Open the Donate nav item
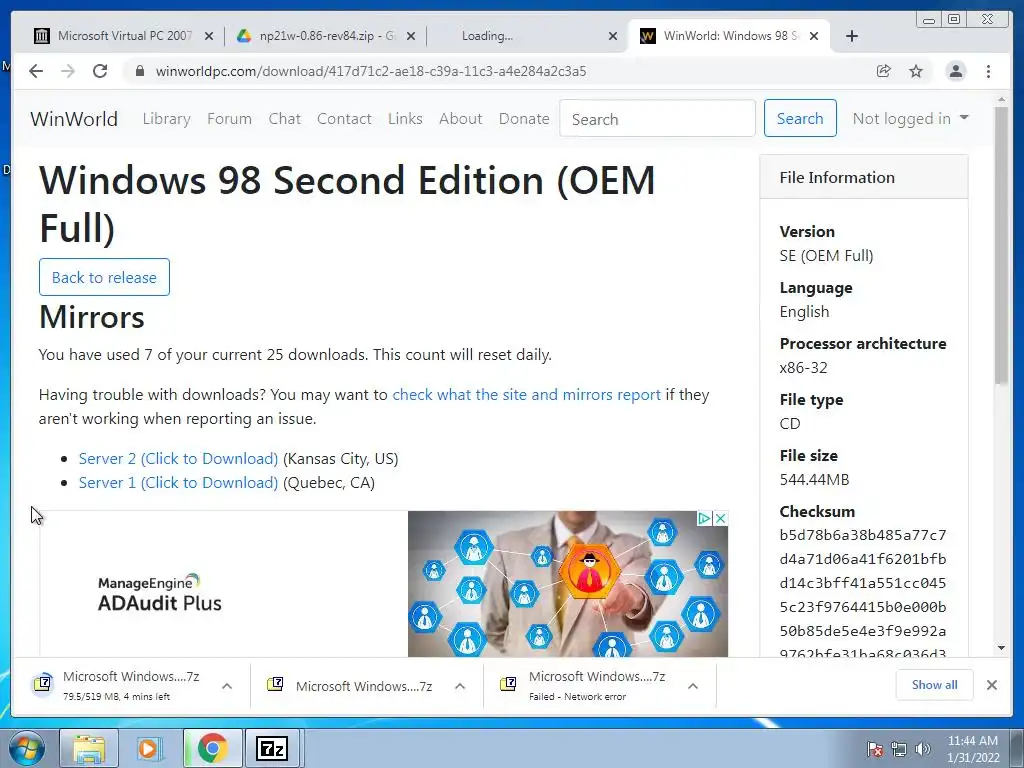The height and width of the screenshot is (768, 1024). tap(524, 119)
